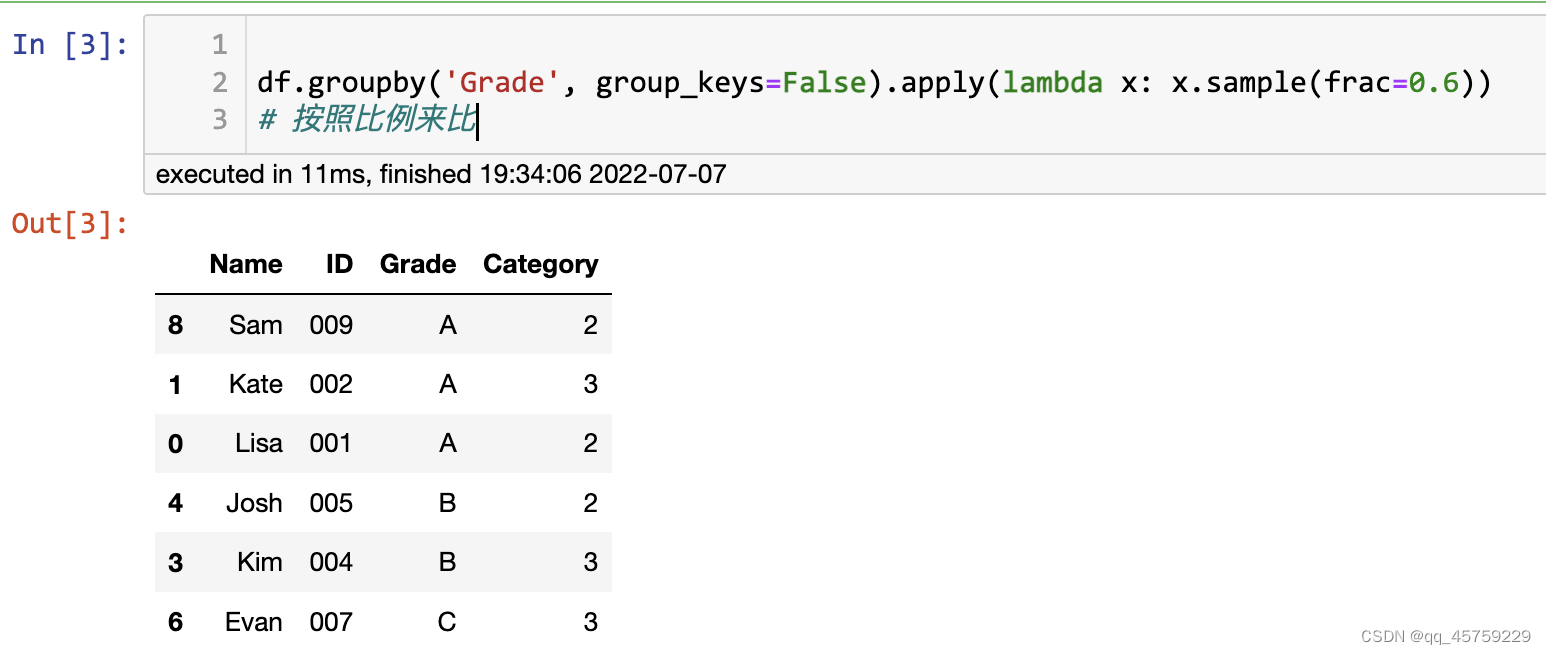Click ID value 009
Viewport: 1546px width, 654px height.
331,325
